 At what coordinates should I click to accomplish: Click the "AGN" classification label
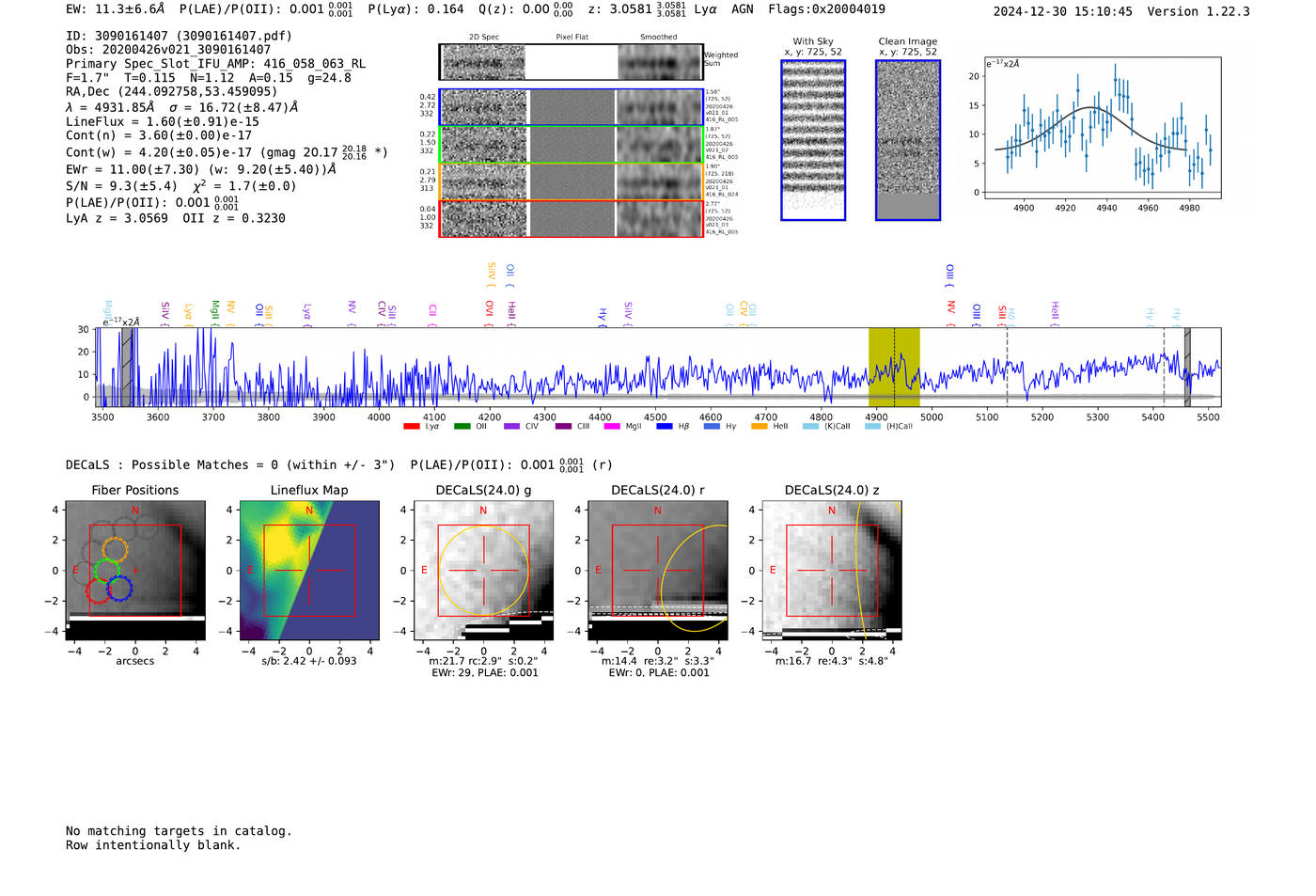click(x=742, y=9)
